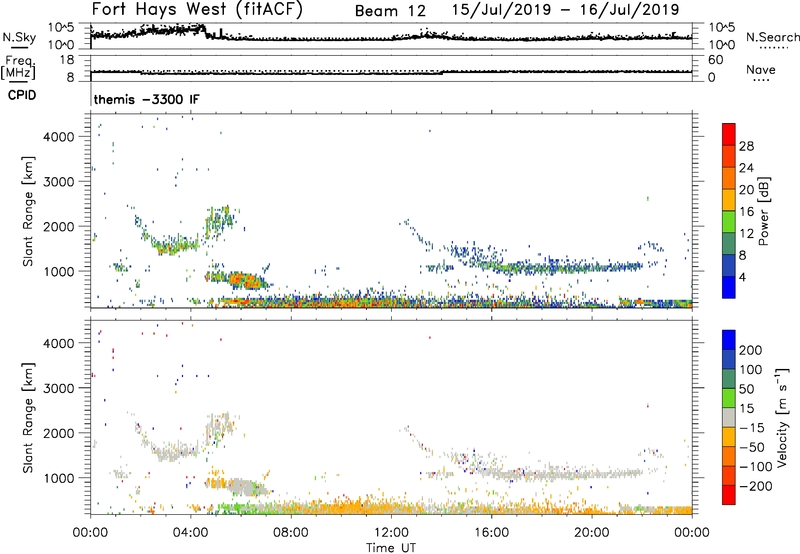Click the 'Fort Hays West (fitACF)' title

197,10
